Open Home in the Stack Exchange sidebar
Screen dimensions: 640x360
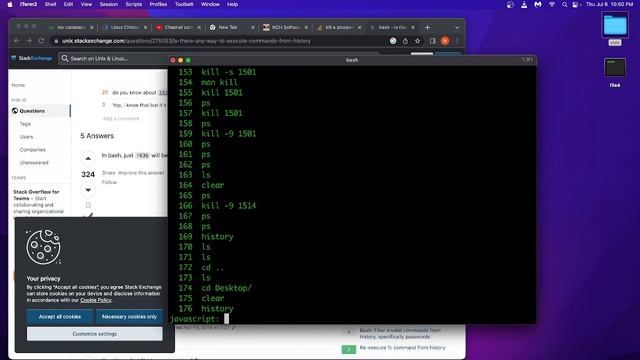coord(18,85)
